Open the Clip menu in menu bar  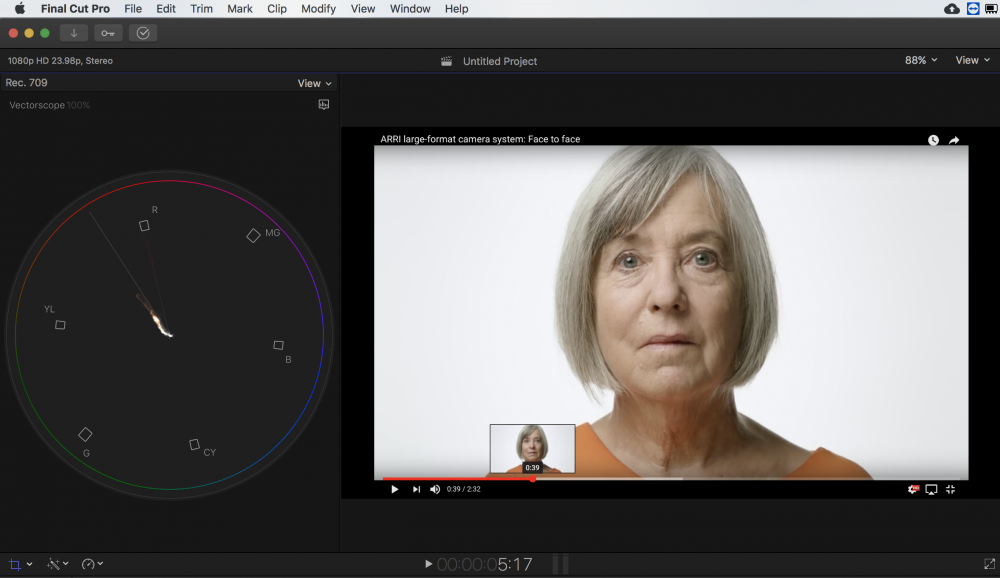coord(277,9)
